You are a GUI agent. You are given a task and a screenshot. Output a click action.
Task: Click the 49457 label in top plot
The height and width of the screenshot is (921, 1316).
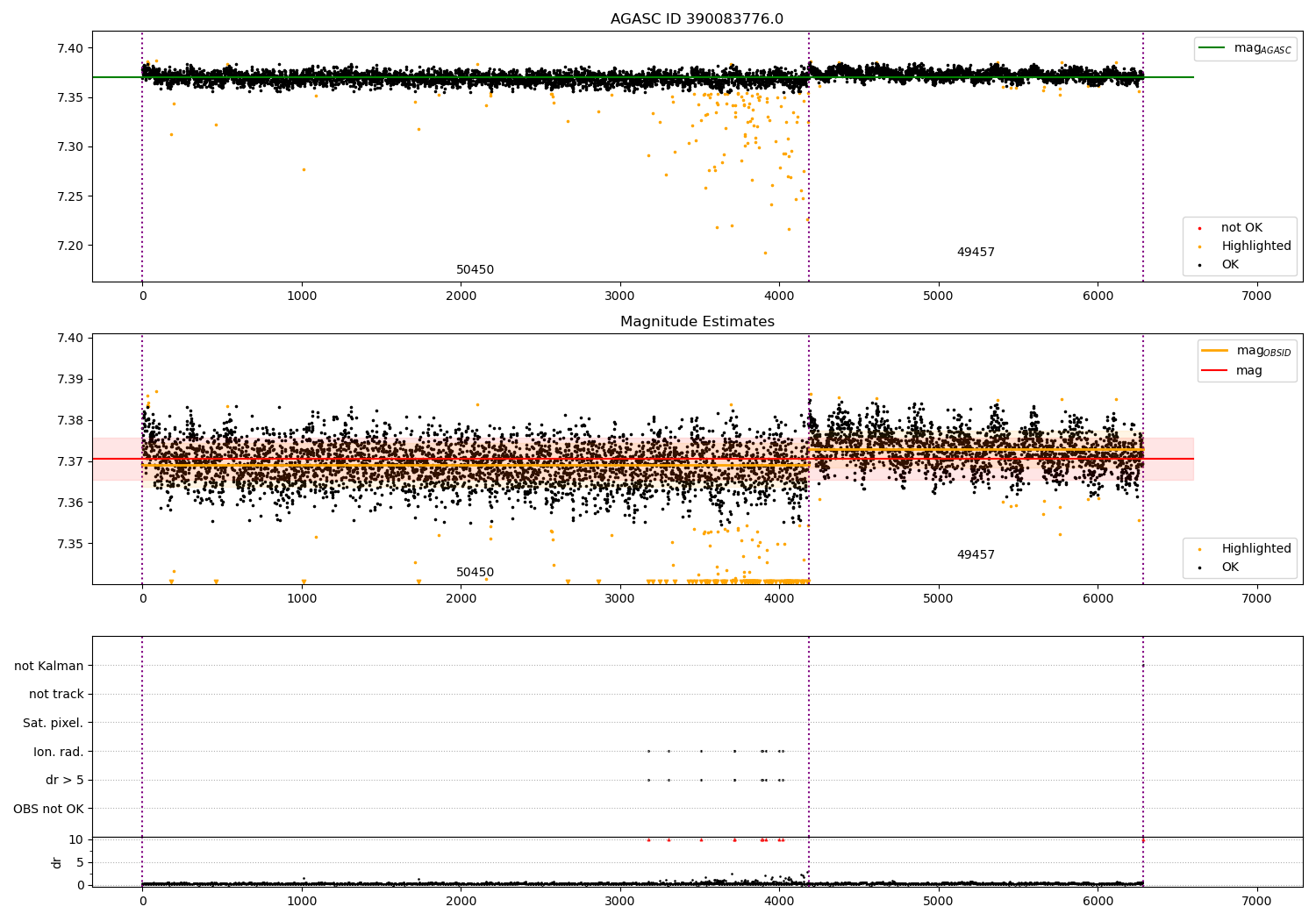click(x=976, y=252)
